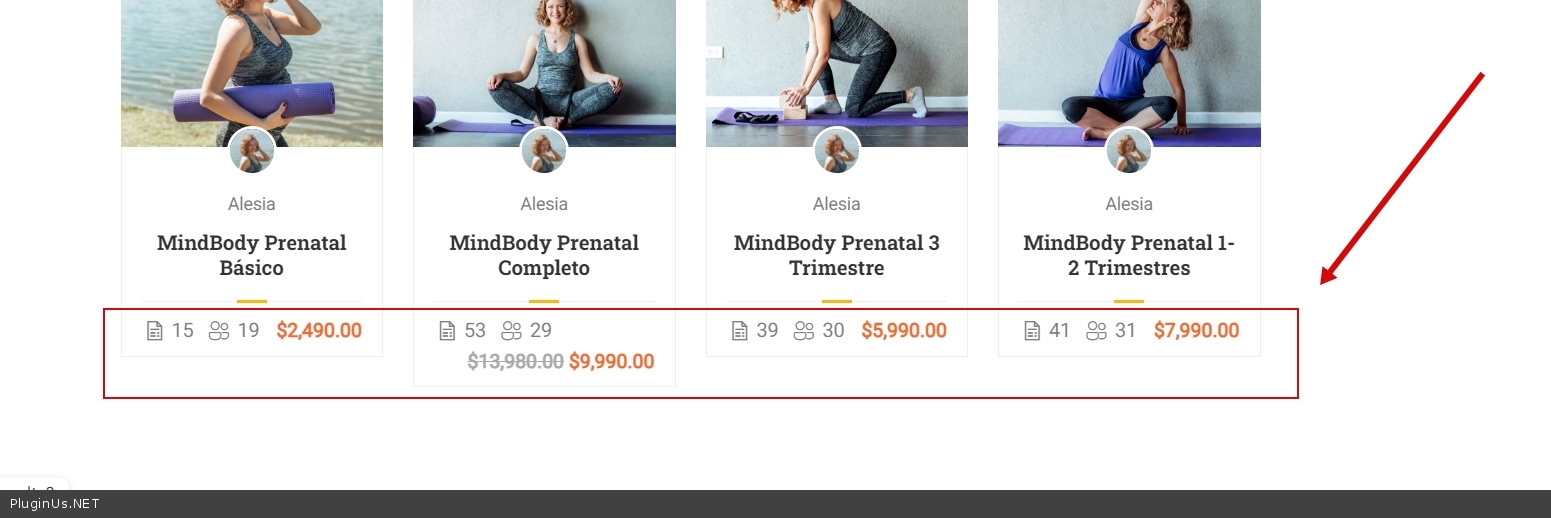Click lessons icon on MindBody Prenatal Completo

[447, 331]
